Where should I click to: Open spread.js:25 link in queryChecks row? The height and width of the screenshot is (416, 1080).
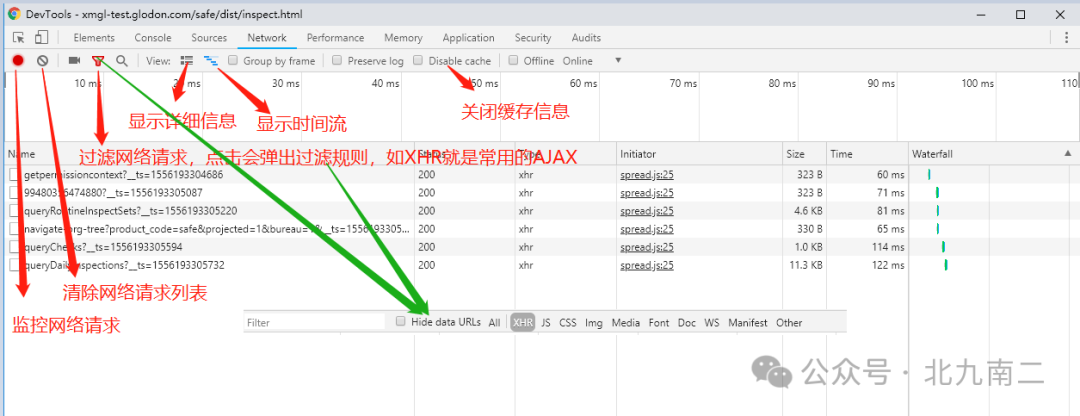coord(647,247)
